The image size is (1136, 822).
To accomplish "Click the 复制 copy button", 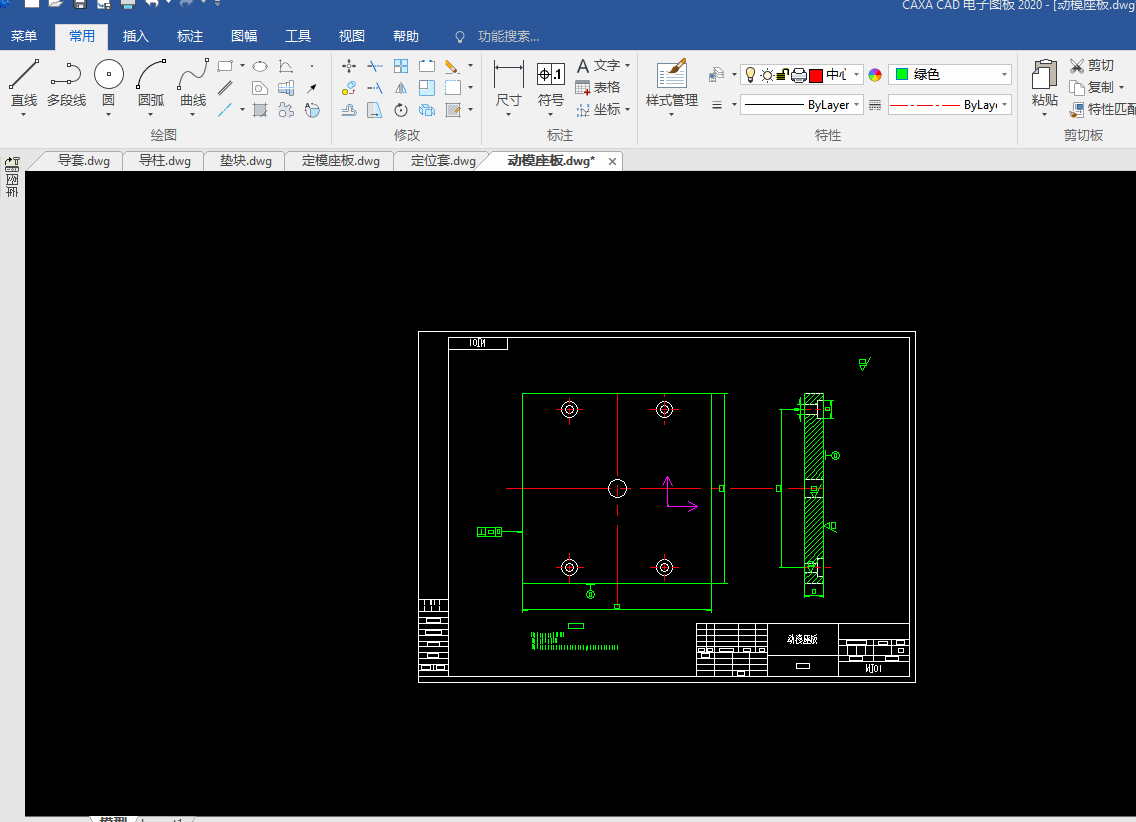I will click(1092, 88).
